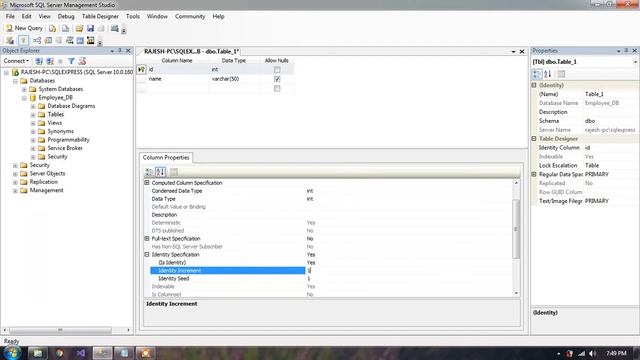The height and width of the screenshot is (360, 640).
Task: Open the Connect dropdown in Object Explorer
Action: (x=16, y=61)
